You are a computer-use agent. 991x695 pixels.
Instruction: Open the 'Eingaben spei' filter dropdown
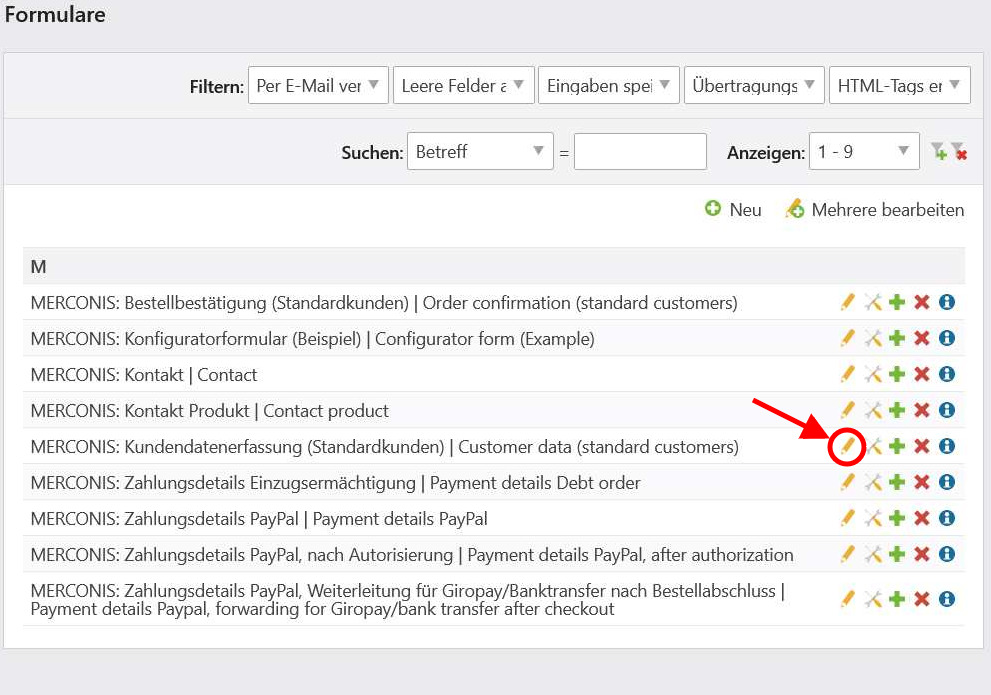click(609, 85)
